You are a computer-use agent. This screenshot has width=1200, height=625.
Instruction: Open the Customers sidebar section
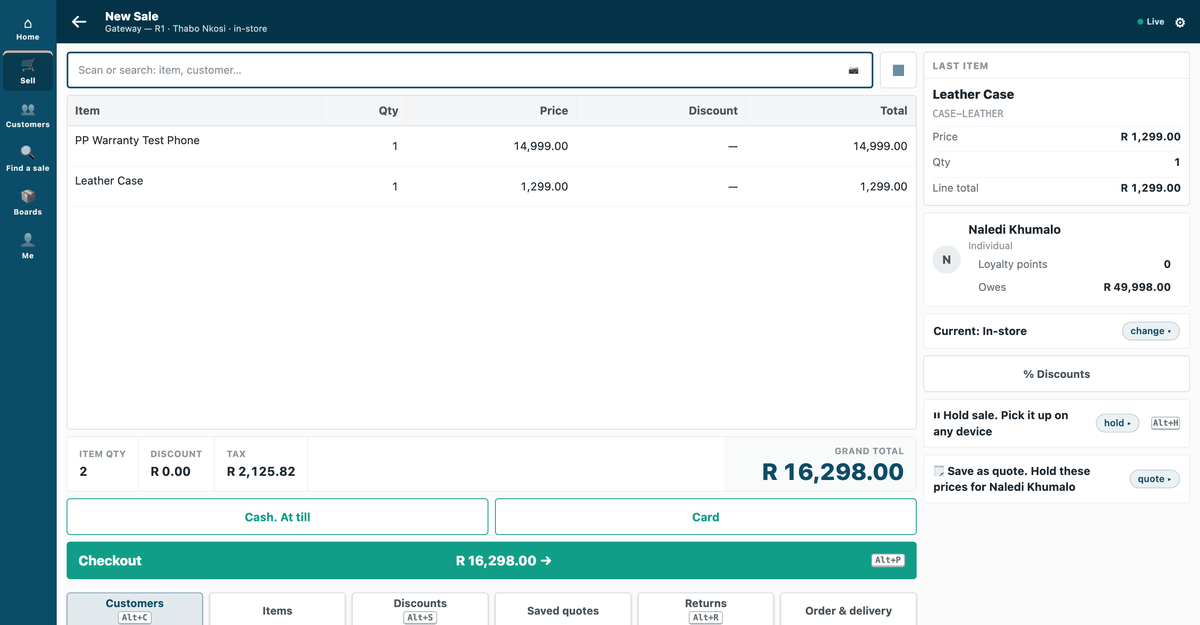[28, 116]
